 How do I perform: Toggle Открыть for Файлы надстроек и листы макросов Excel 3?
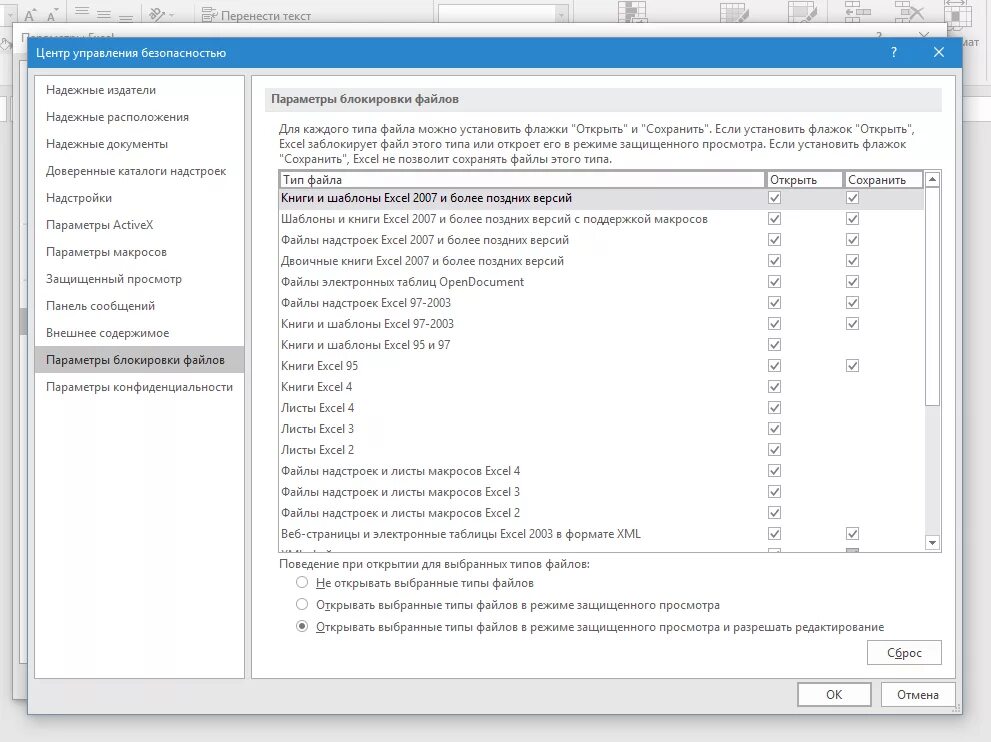[x=774, y=491]
